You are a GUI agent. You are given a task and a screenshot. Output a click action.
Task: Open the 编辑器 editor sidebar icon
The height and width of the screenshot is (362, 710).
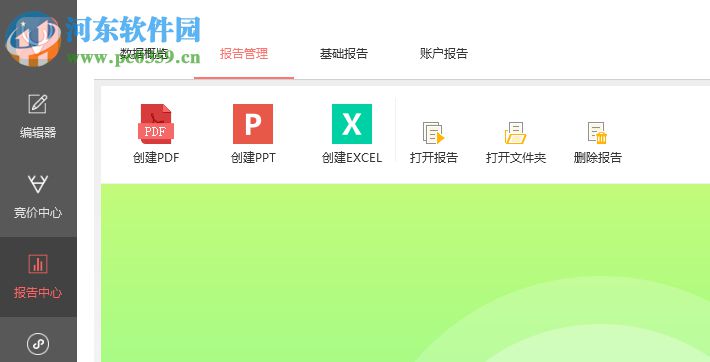(38, 104)
